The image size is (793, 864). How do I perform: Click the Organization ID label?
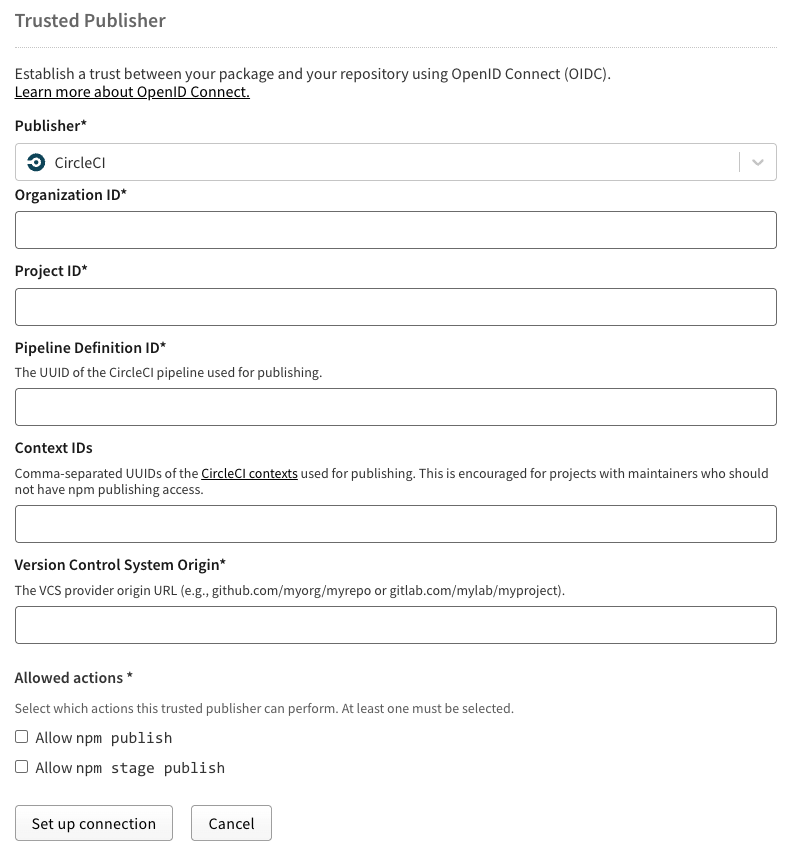pos(71,195)
